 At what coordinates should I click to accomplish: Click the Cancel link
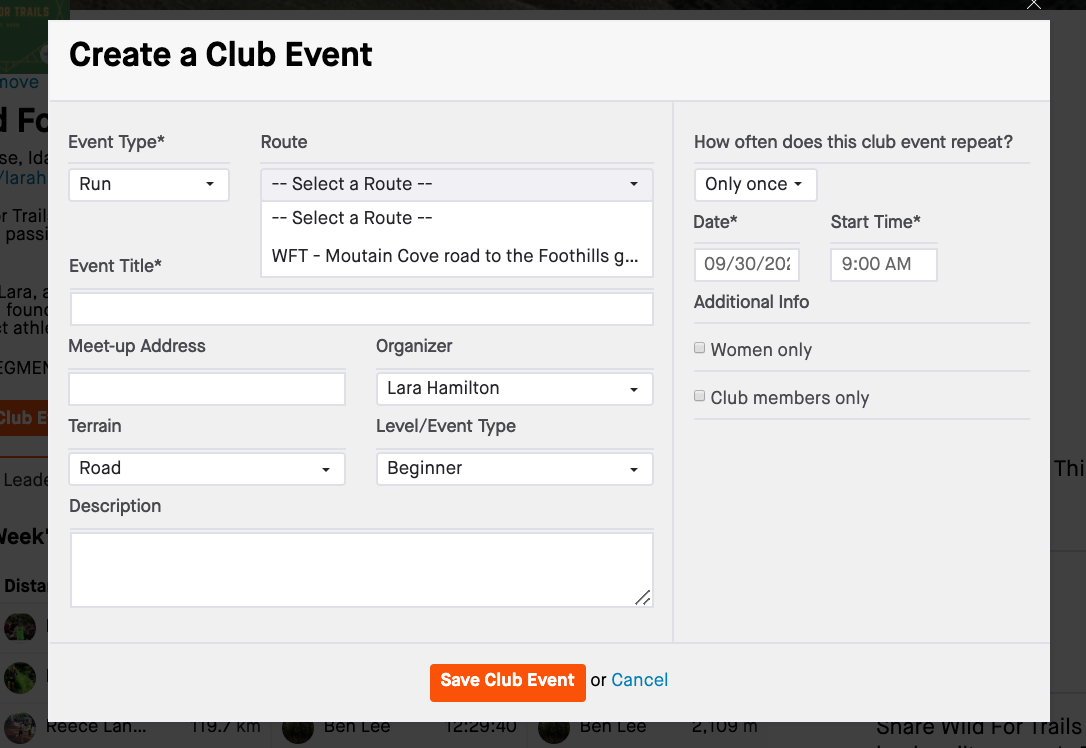[639, 679]
